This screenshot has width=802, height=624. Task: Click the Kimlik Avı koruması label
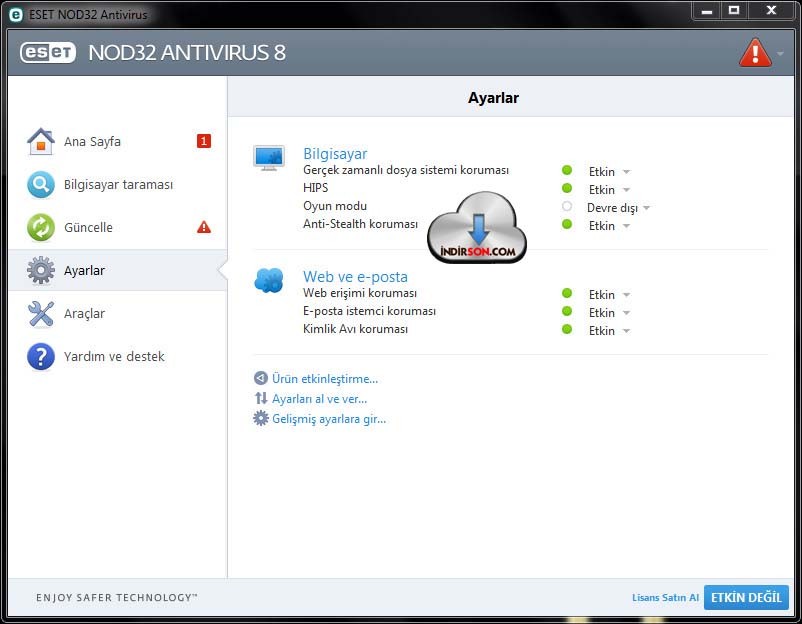(355, 329)
